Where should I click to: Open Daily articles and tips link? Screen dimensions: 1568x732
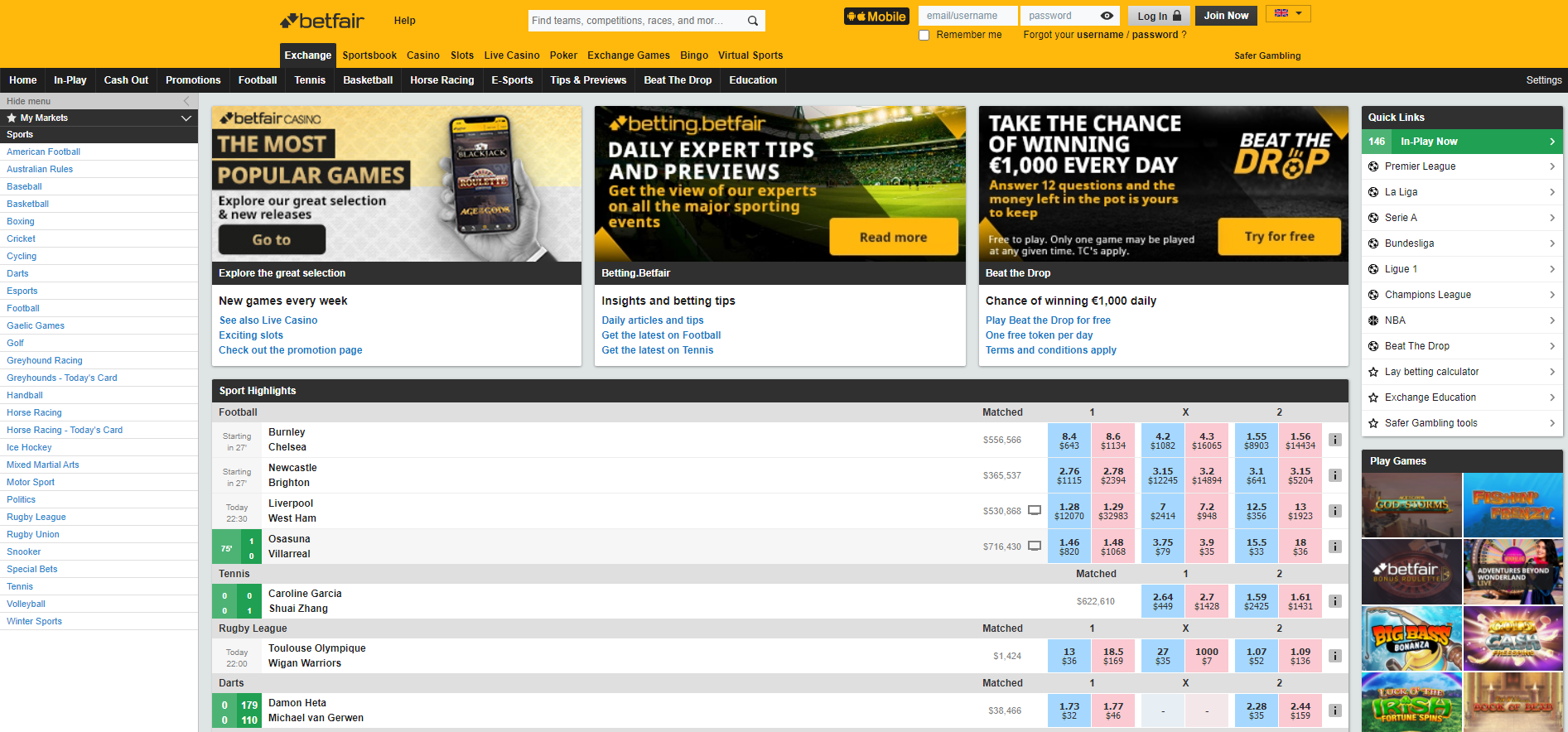click(x=653, y=320)
